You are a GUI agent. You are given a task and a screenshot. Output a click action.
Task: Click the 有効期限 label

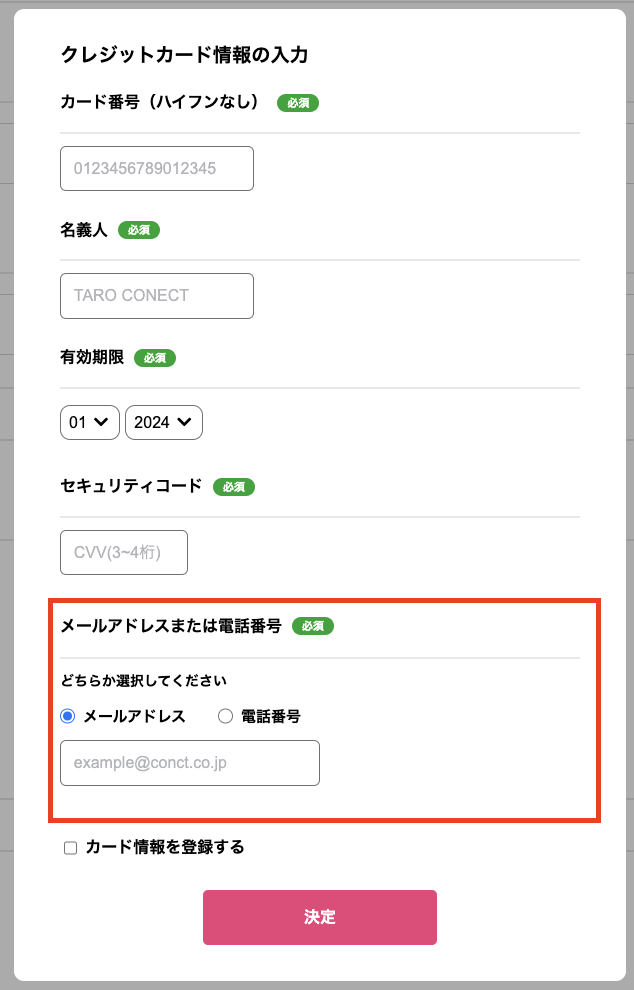click(x=92, y=357)
